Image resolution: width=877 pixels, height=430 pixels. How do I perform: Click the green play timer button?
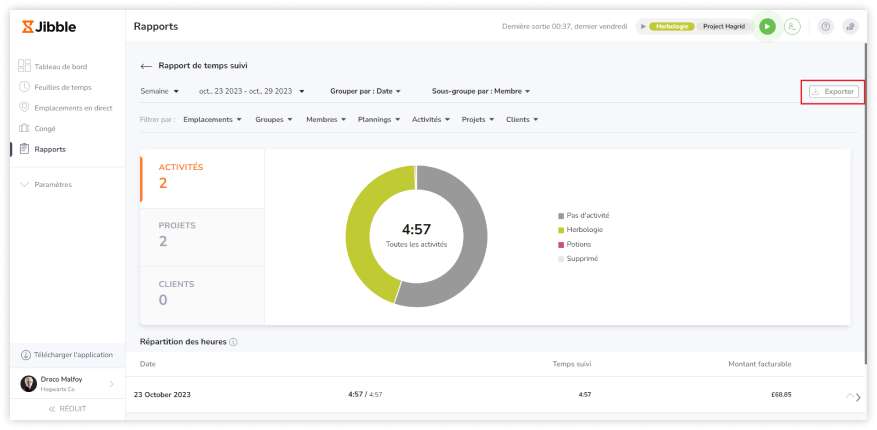(x=767, y=26)
